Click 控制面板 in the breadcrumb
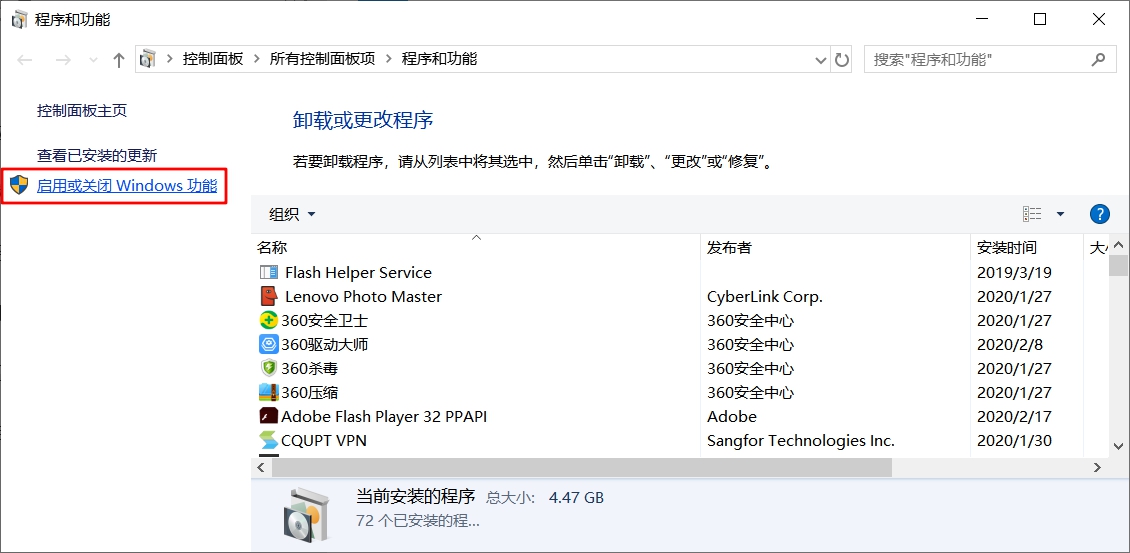This screenshot has height=553, width=1130. (x=213, y=59)
